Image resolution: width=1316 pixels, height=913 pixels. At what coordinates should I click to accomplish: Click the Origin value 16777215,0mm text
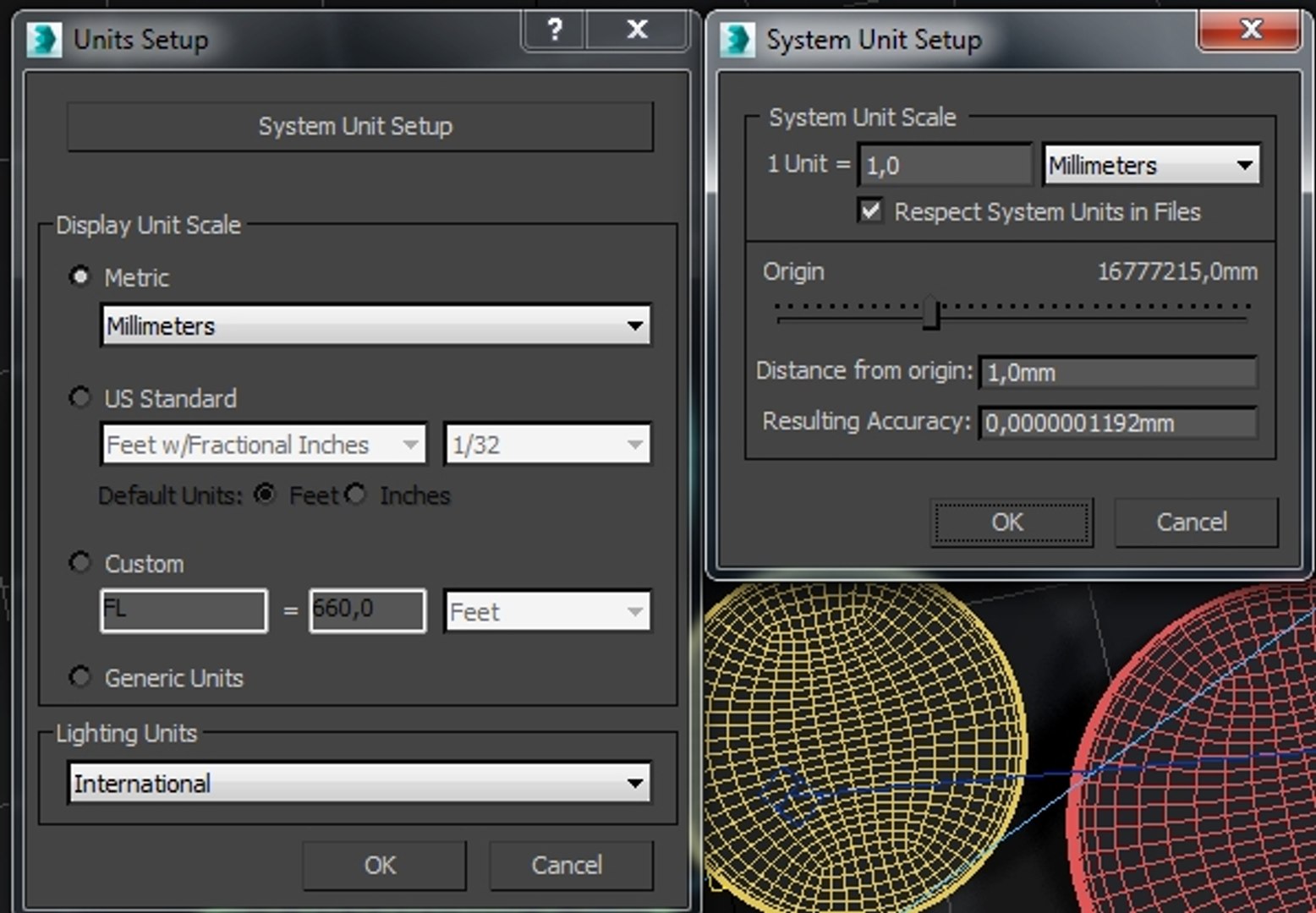tap(1177, 271)
